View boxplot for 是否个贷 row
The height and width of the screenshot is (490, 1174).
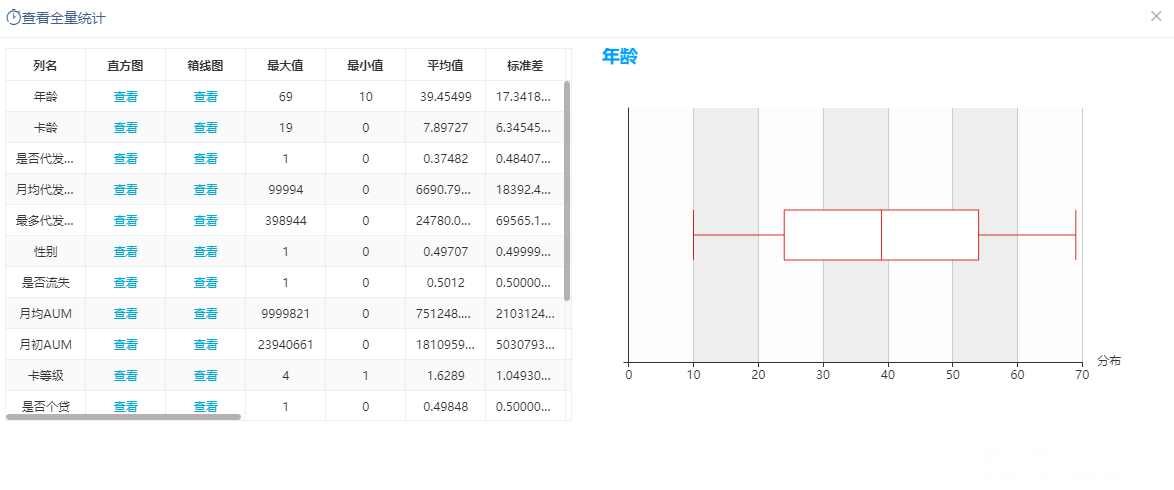pyautogui.click(x=206, y=406)
